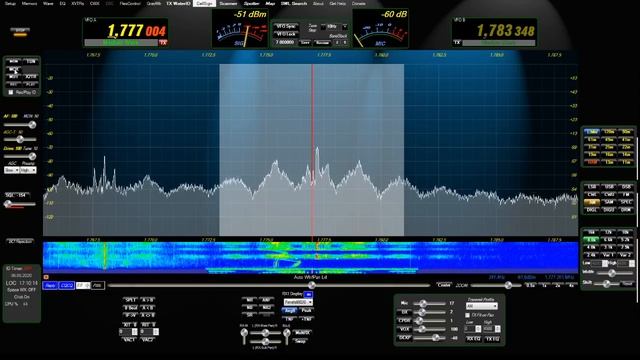Image resolution: width=640 pixels, height=360 pixels.
Task: Adjust the squelch level slider
Action: (20, 204)
